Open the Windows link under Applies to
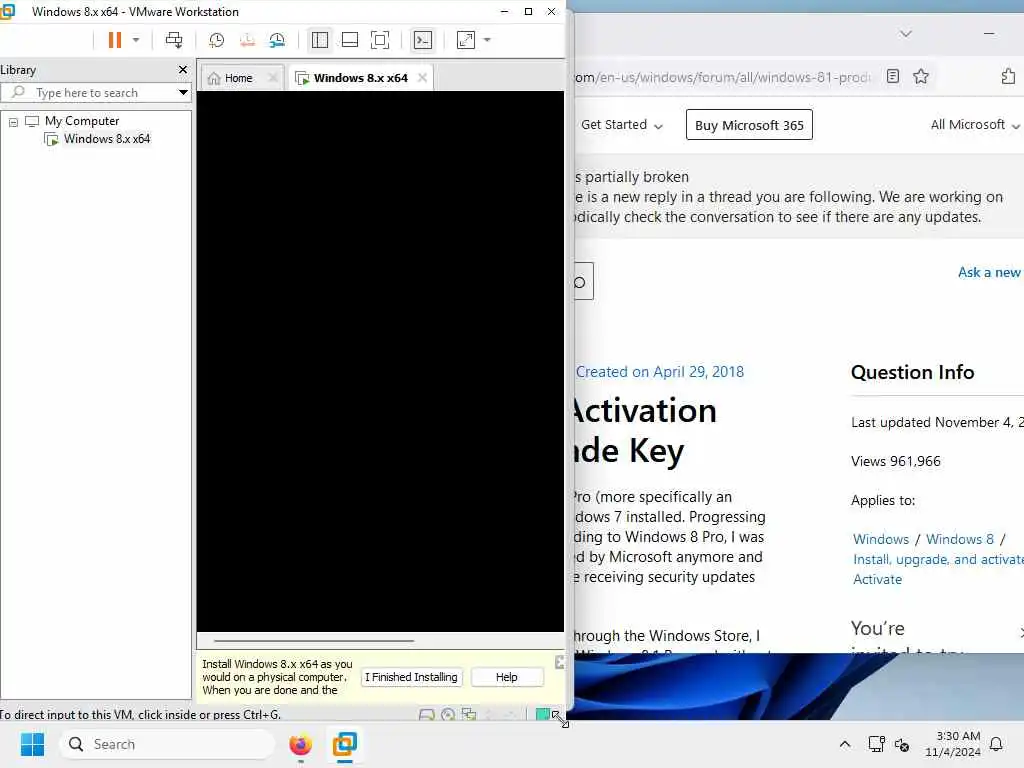 [x=880, y=539]
